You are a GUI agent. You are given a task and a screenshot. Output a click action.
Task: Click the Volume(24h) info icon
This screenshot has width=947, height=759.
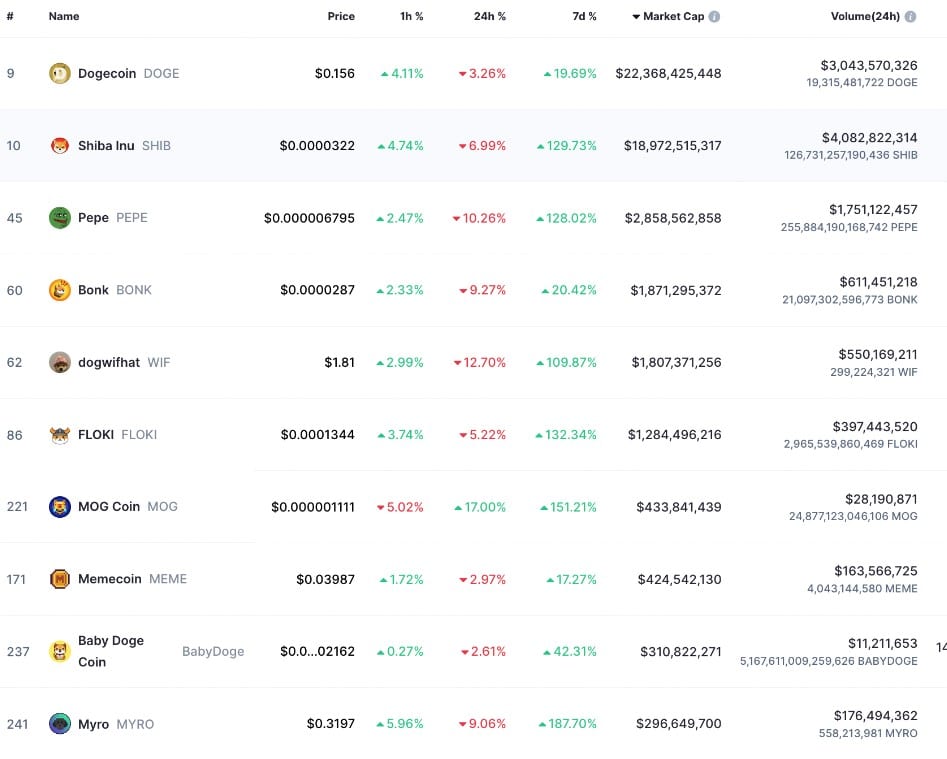910,17
